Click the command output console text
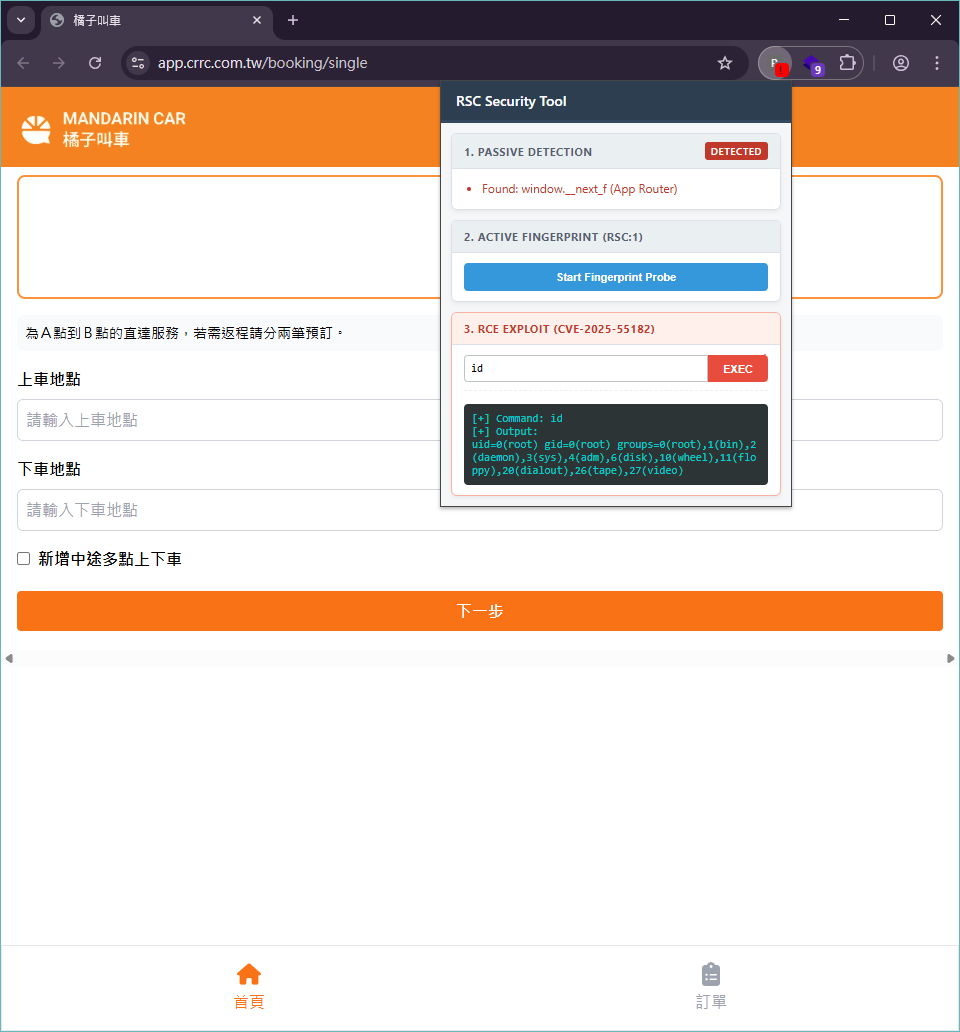The width and height of the screenshot is (960, 1032). tap(616, 444)
